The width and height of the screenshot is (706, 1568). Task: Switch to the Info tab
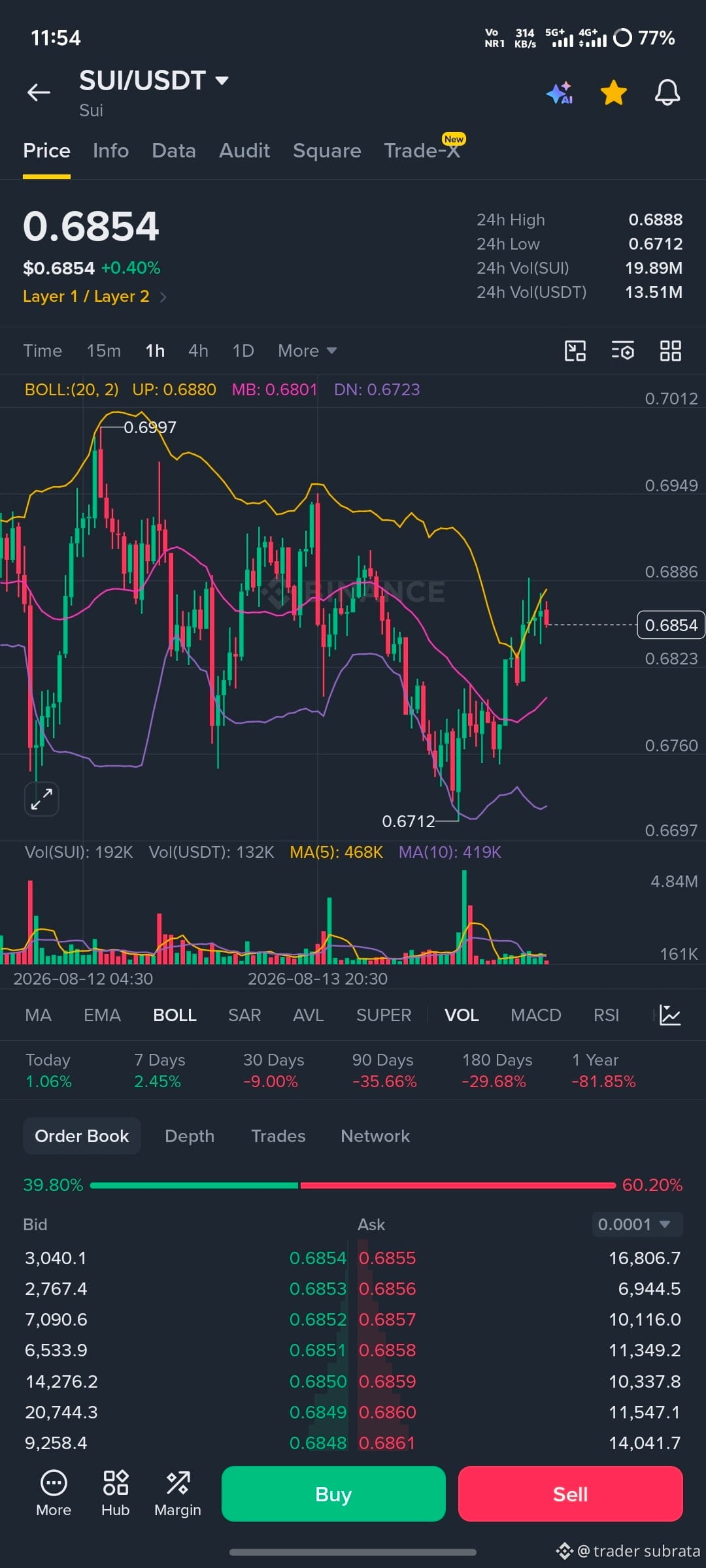click(110, 151)
